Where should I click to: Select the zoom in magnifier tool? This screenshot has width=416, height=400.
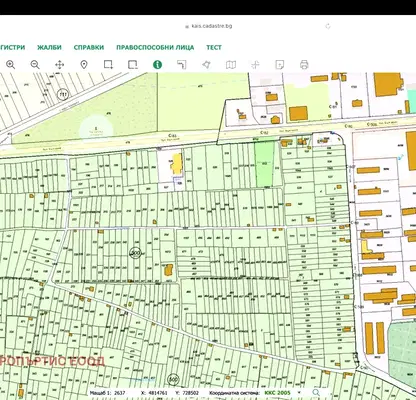coord(11,64)
